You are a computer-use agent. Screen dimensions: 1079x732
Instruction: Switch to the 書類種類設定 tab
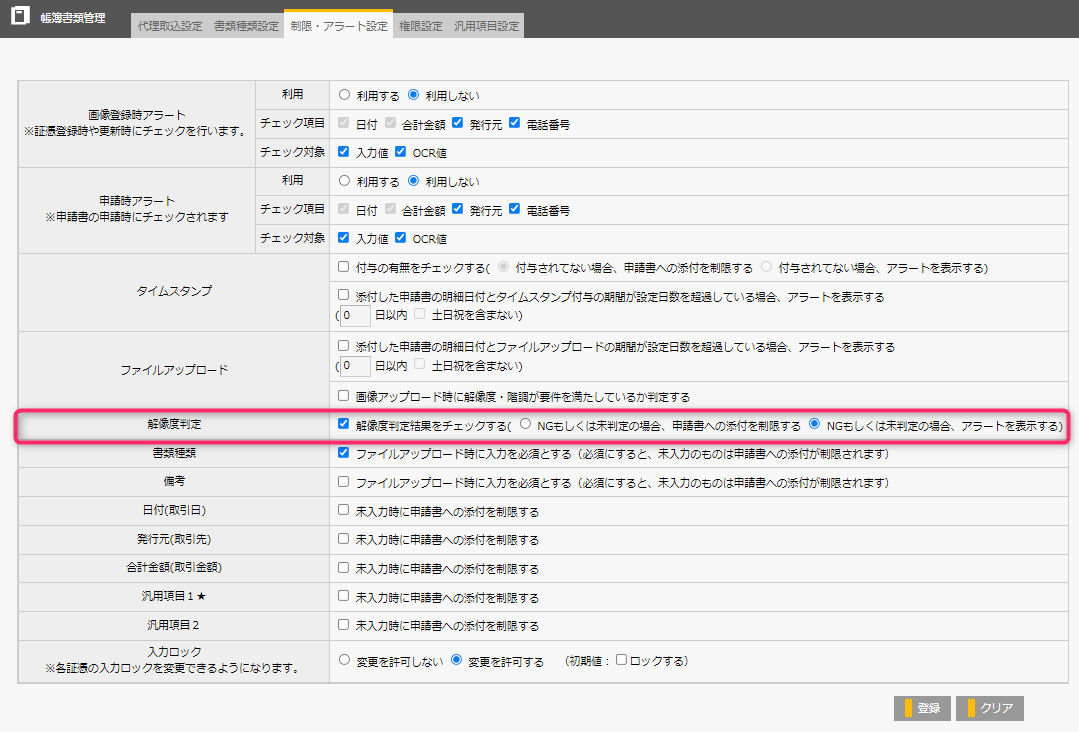(246, 26)
